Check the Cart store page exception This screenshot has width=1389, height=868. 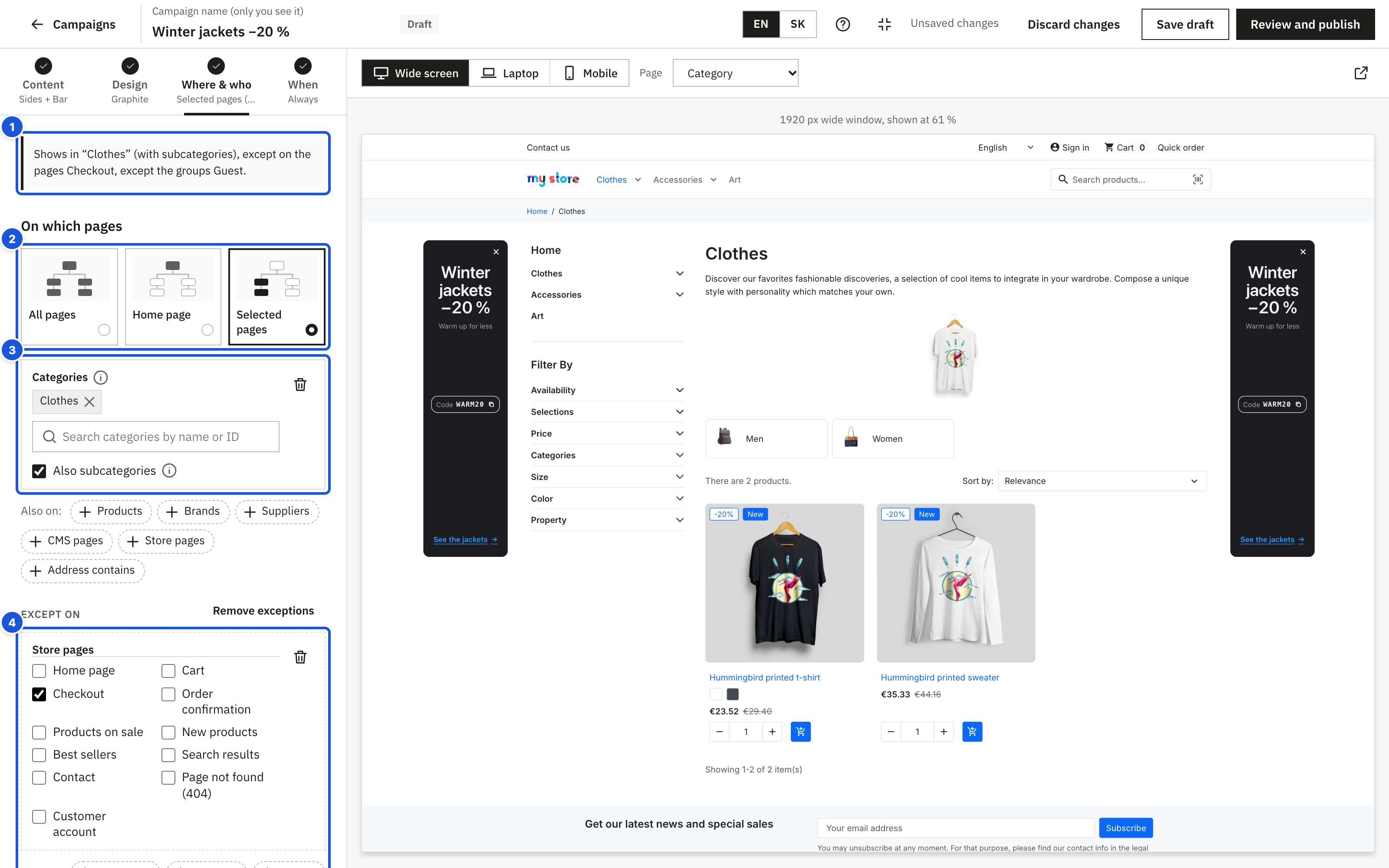coord(168,671)
